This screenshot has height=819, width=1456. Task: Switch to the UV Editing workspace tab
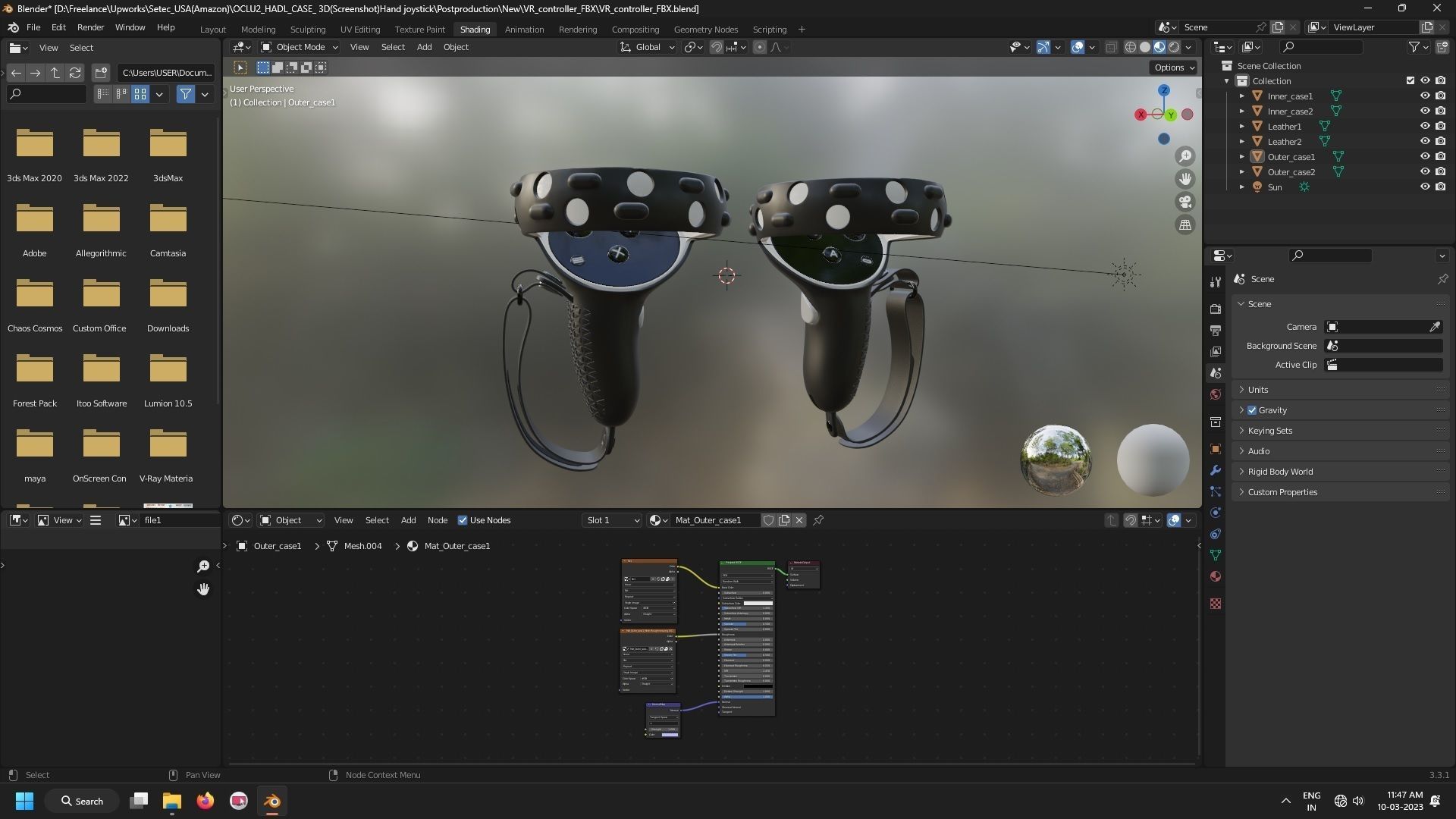pos(359,30)
